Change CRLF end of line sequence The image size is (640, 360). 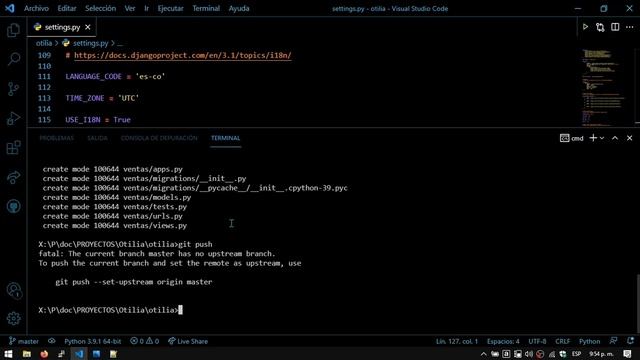tap(562, 341)
